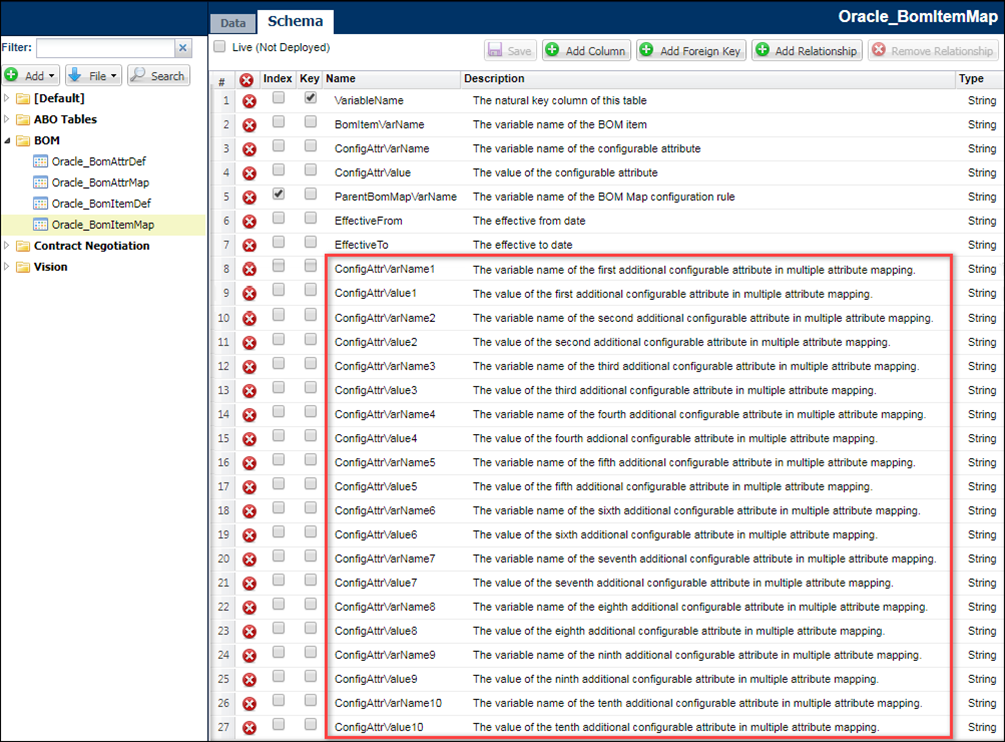
Task: Open the Search magnifier in the sidebar
Action: 139,75
